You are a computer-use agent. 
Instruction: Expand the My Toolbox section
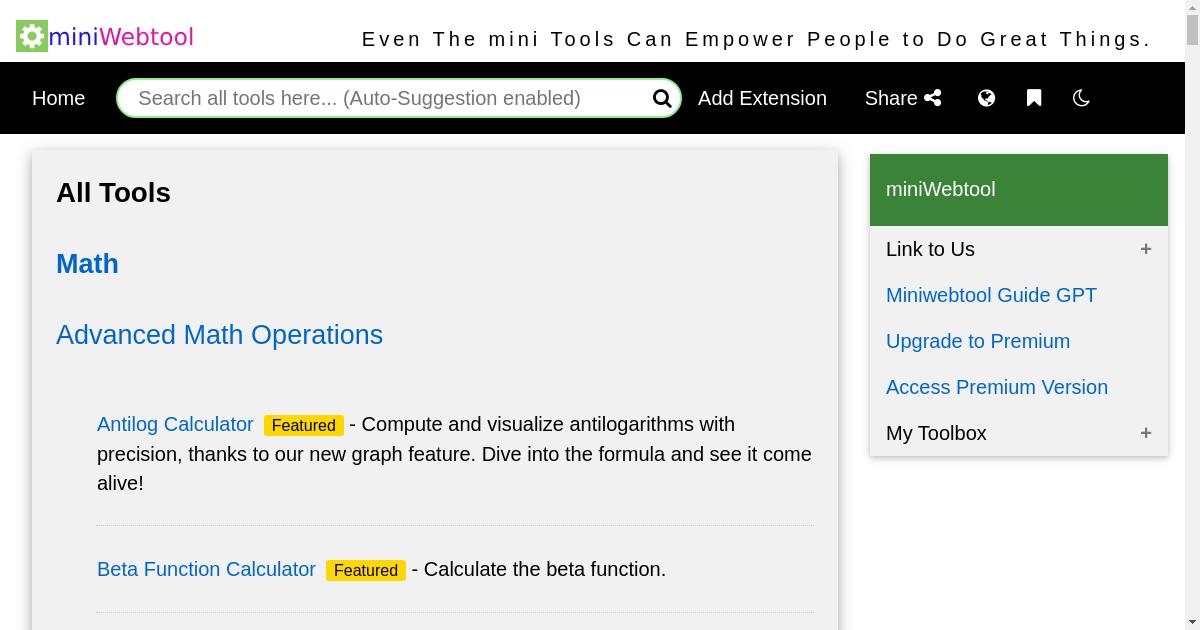point(1146,433)
